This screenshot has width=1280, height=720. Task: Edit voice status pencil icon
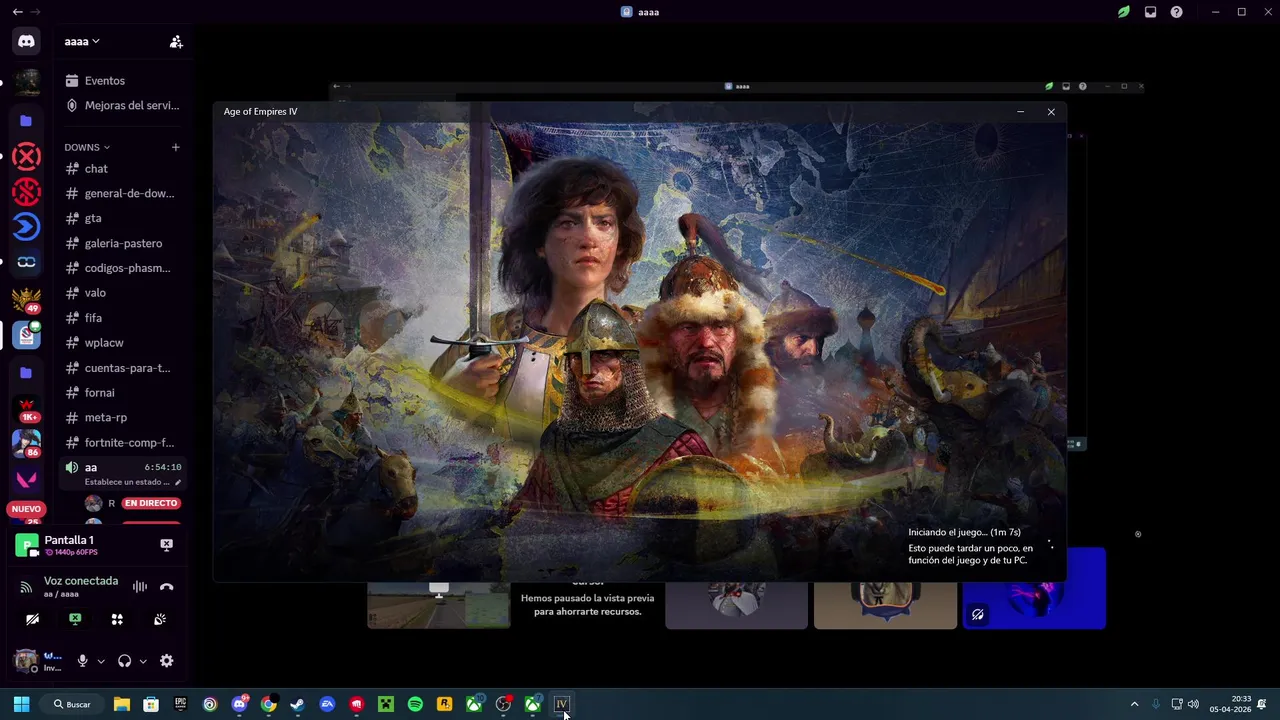coord(178,482)
